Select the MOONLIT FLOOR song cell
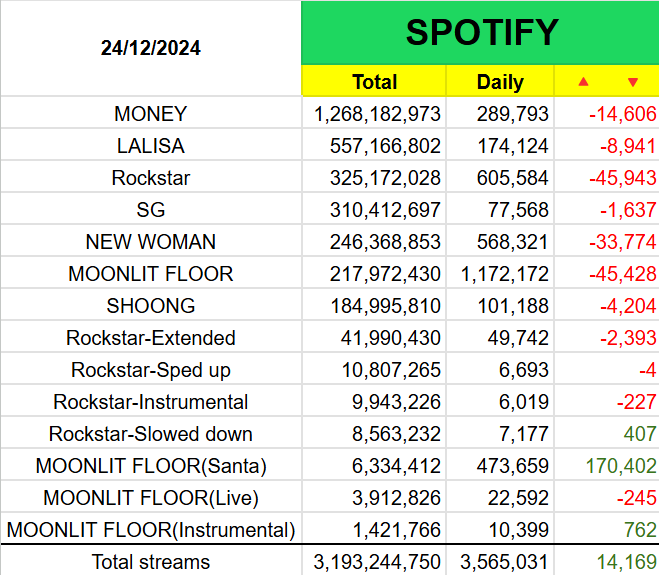659x575 pixels. pos(151,273)
